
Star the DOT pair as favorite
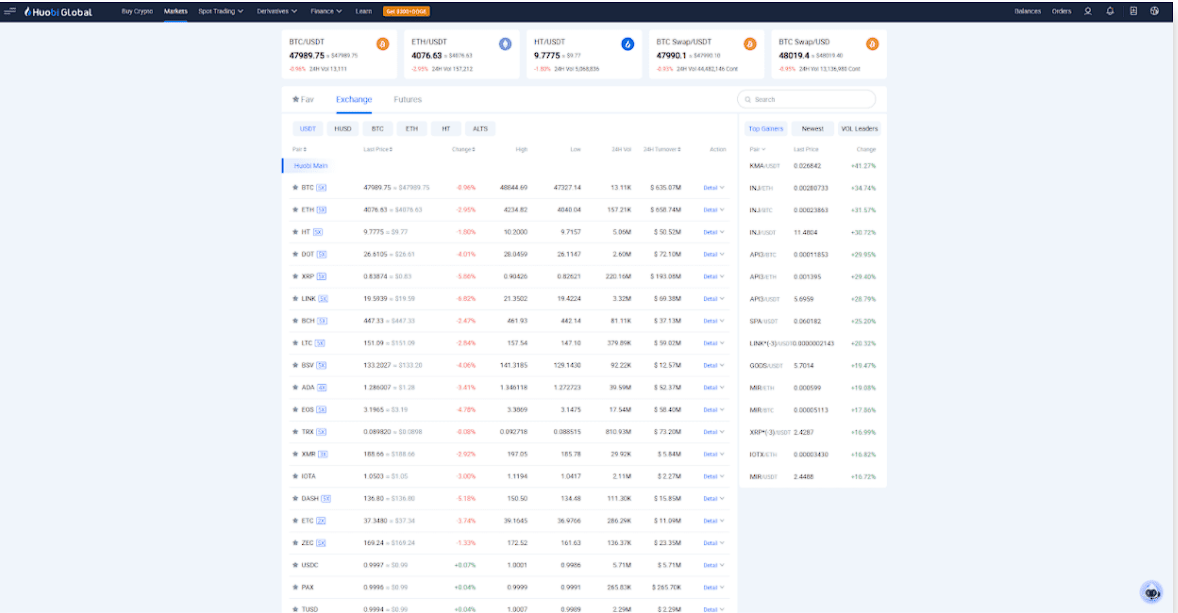tap(295, 254)
